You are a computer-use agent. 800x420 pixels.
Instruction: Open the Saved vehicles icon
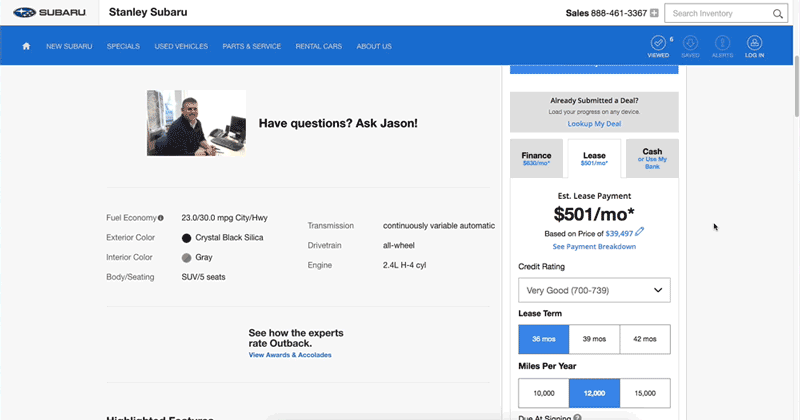tap(690, 46)
